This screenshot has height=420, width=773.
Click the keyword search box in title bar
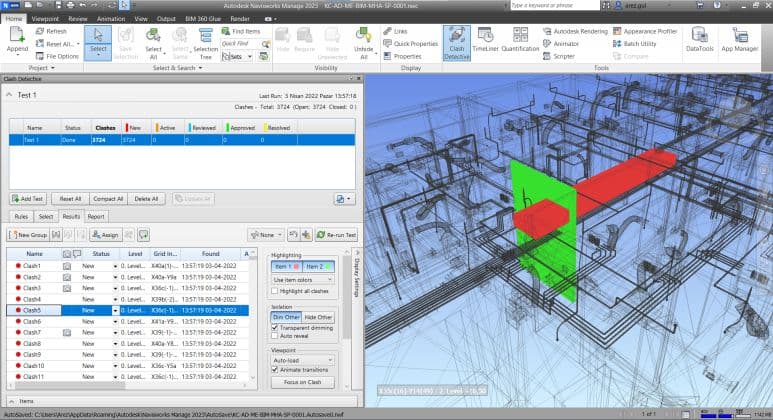tap(555, 5)
